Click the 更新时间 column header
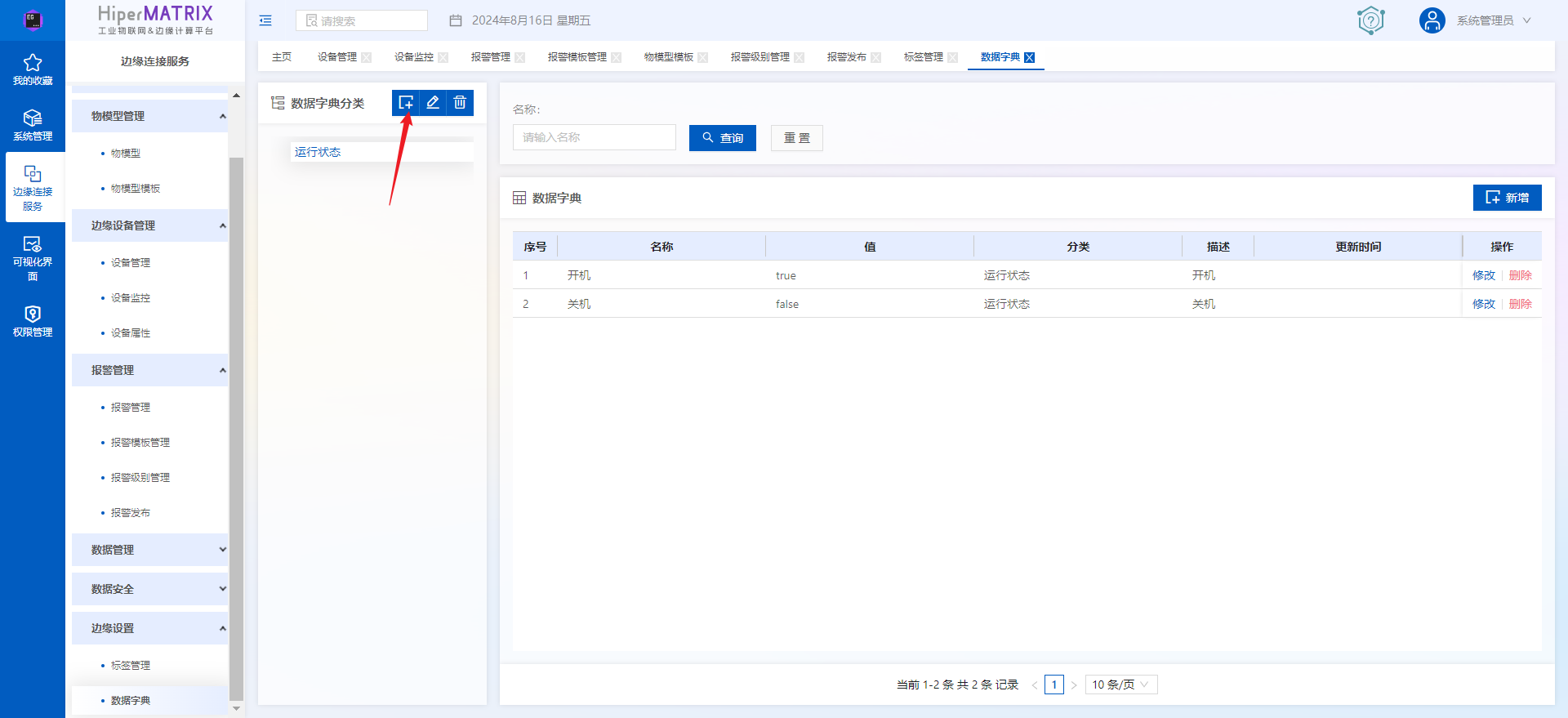1568x718 pixels. [x=1358, y=247]
